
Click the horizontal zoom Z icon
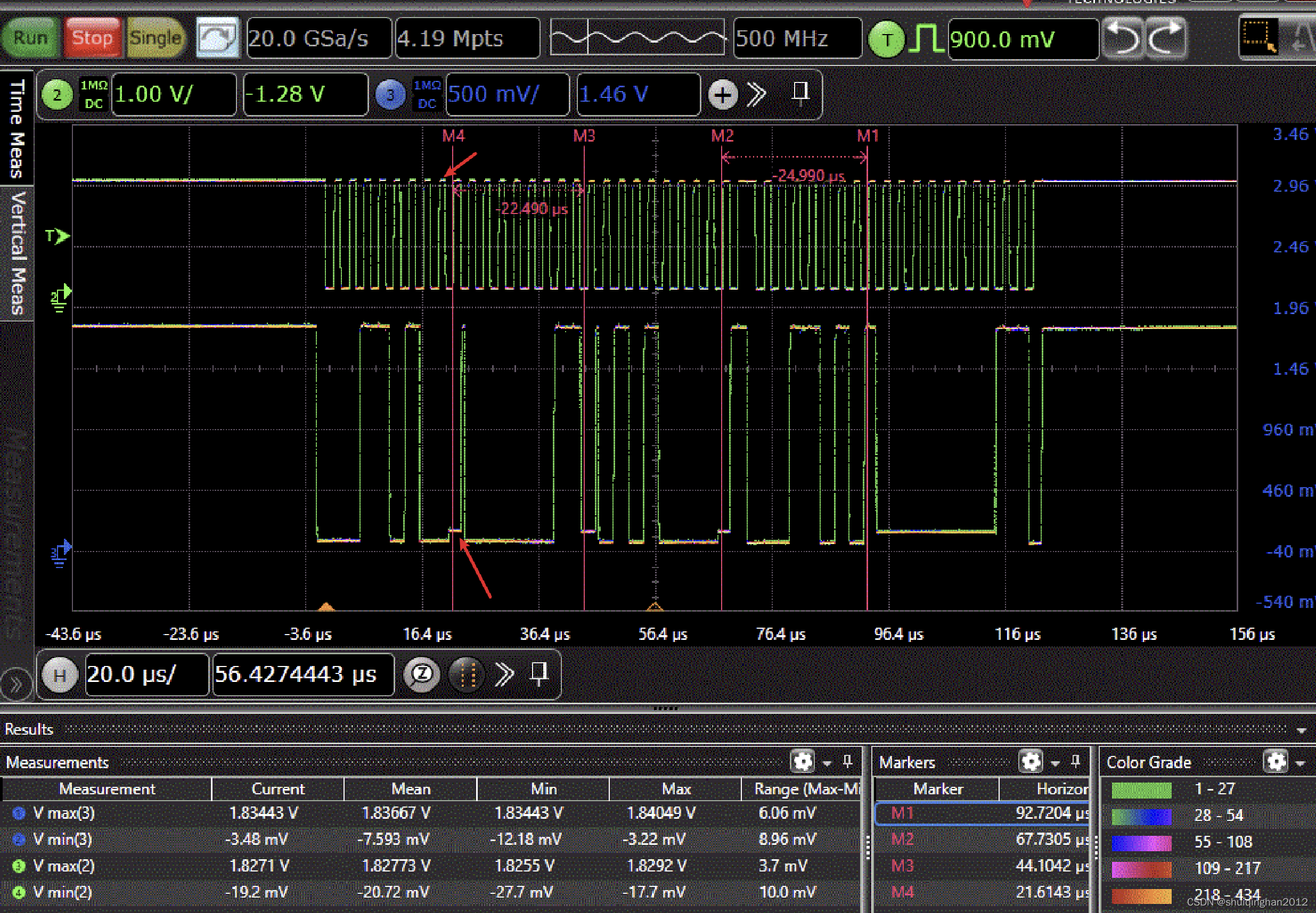422,675
